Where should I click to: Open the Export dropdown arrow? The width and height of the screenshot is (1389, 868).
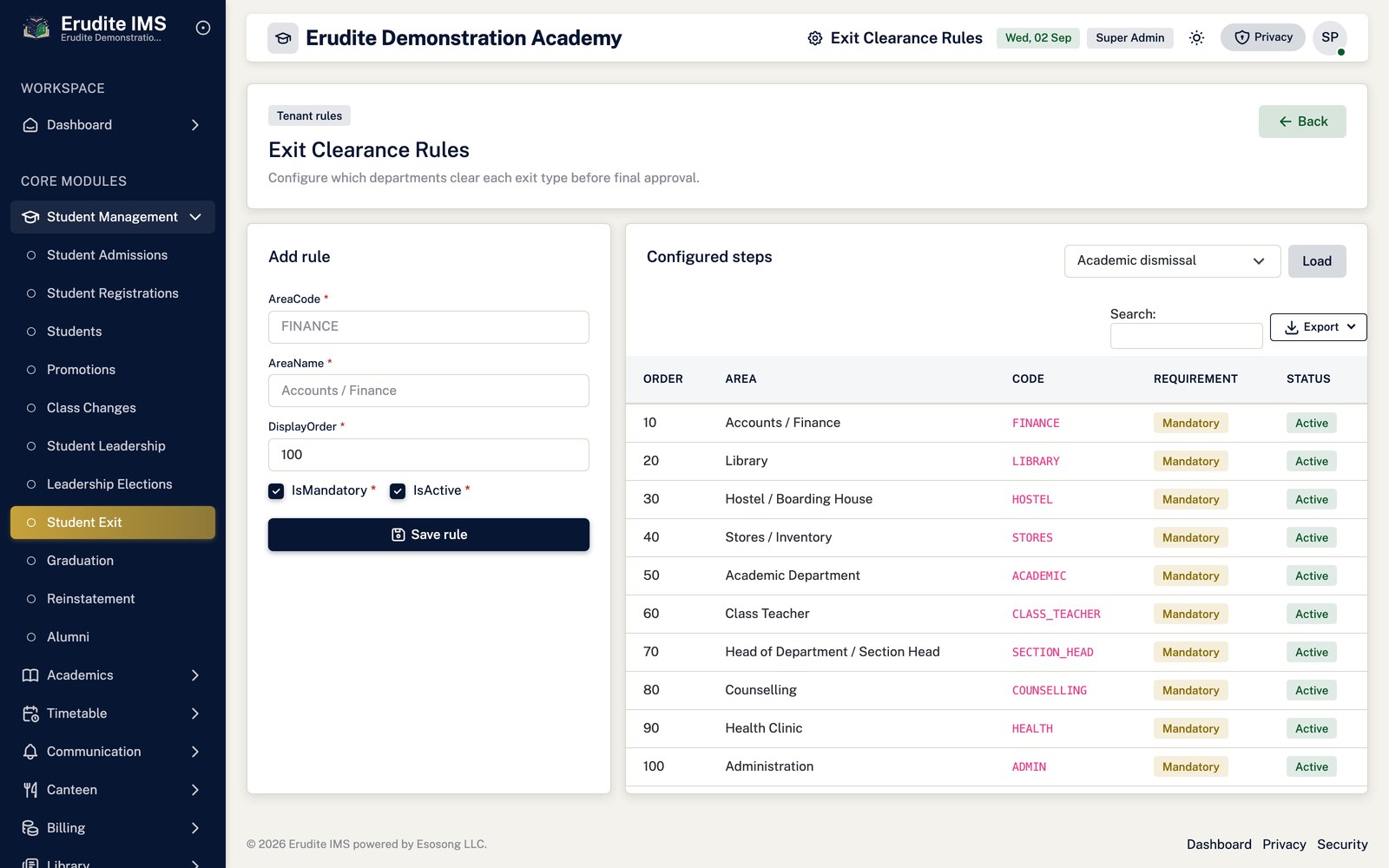pyautogui.click(x=1352, y=326)
